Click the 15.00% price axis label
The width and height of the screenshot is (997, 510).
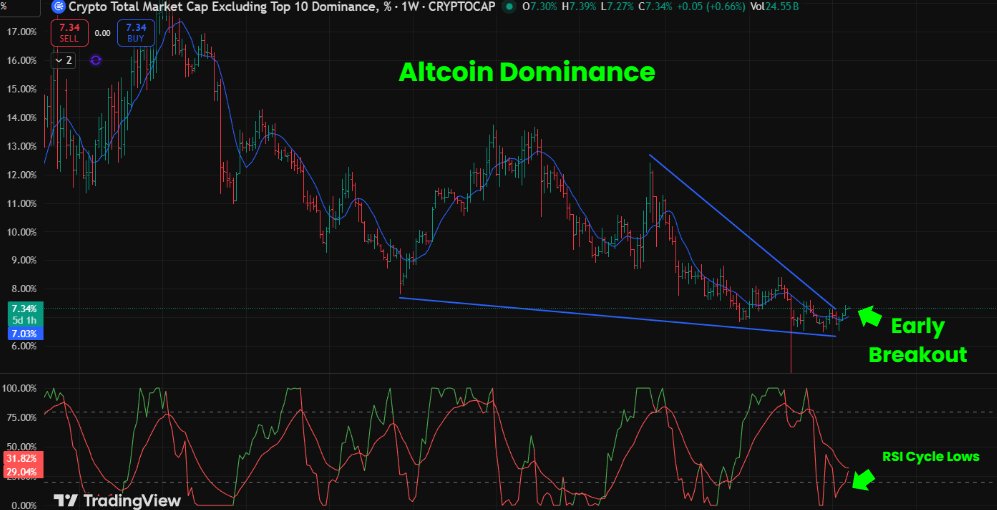point(21,89)
